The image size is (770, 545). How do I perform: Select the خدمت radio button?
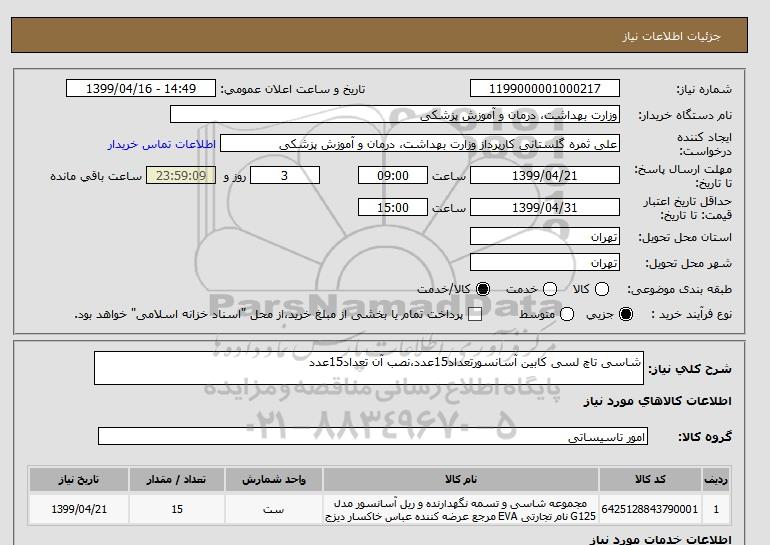[x=550, y=289]
